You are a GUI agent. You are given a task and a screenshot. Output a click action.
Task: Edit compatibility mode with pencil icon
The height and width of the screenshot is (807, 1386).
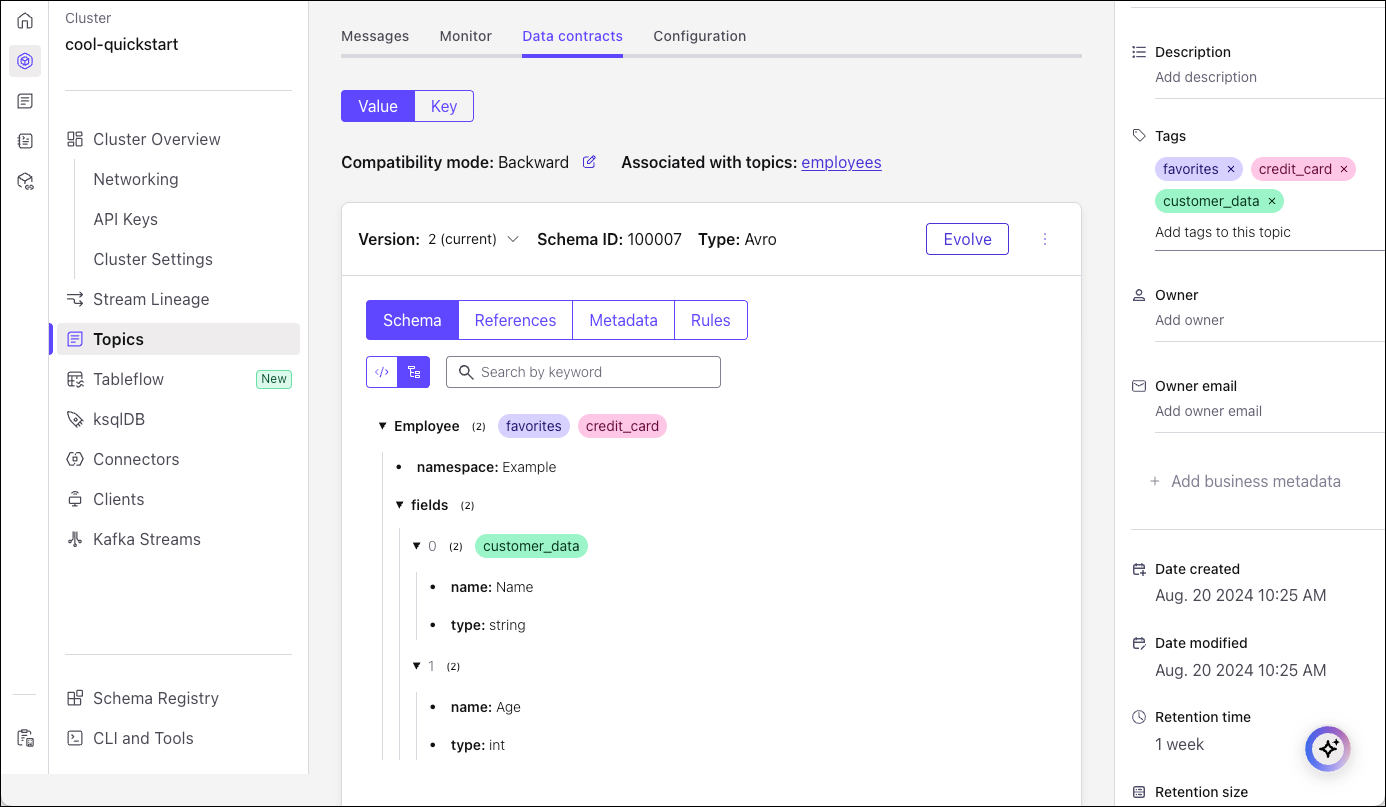coord(589,162)
